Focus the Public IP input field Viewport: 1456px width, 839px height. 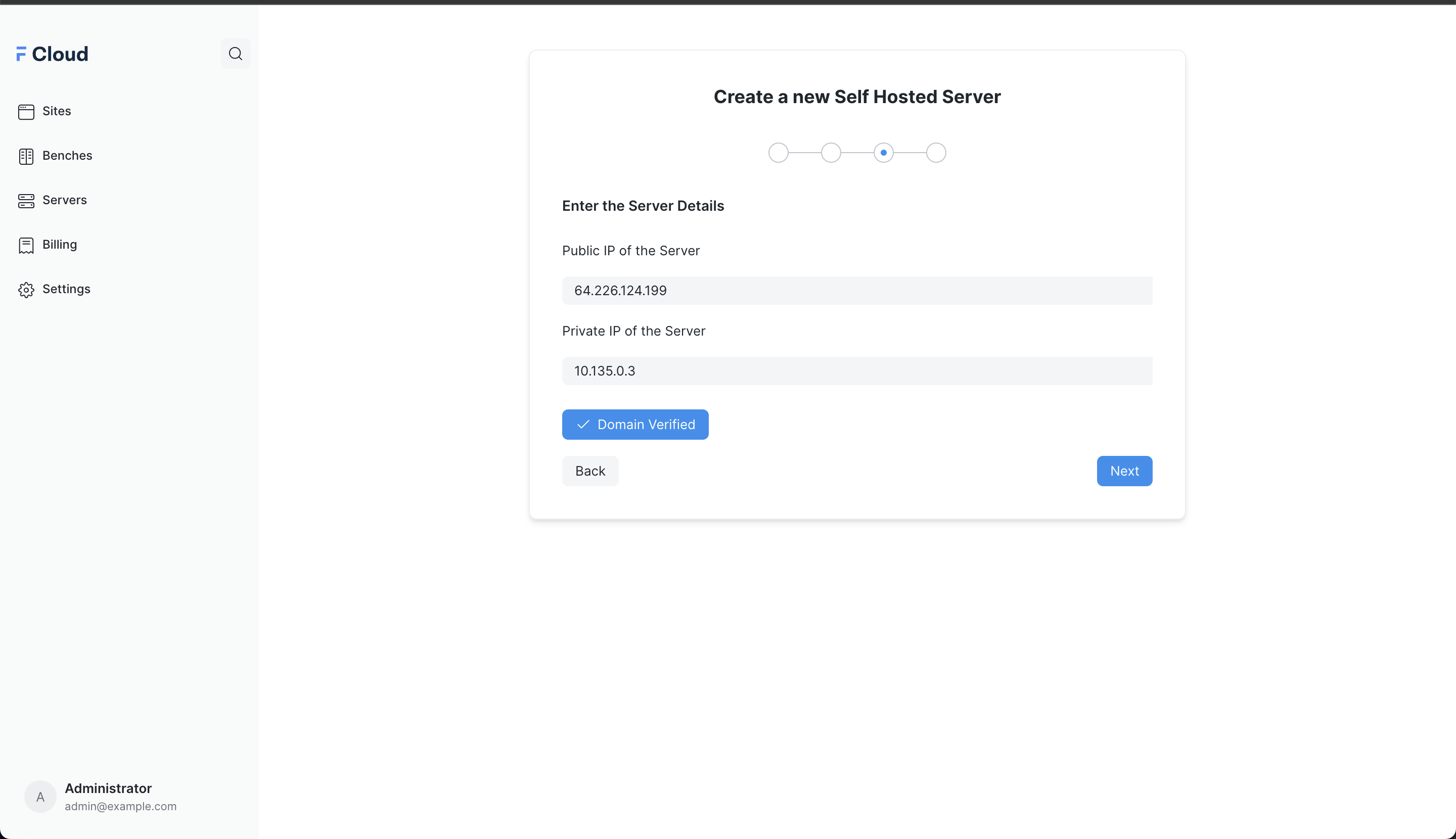click(856, 291)
